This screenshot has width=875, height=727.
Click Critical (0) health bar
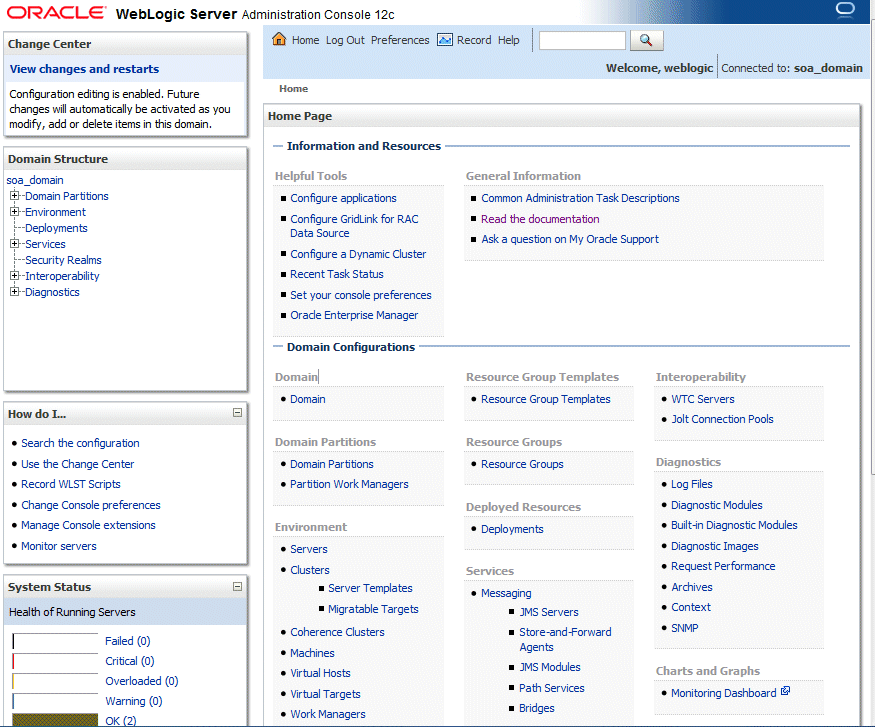pyautogui.click(x=55, y=661)
